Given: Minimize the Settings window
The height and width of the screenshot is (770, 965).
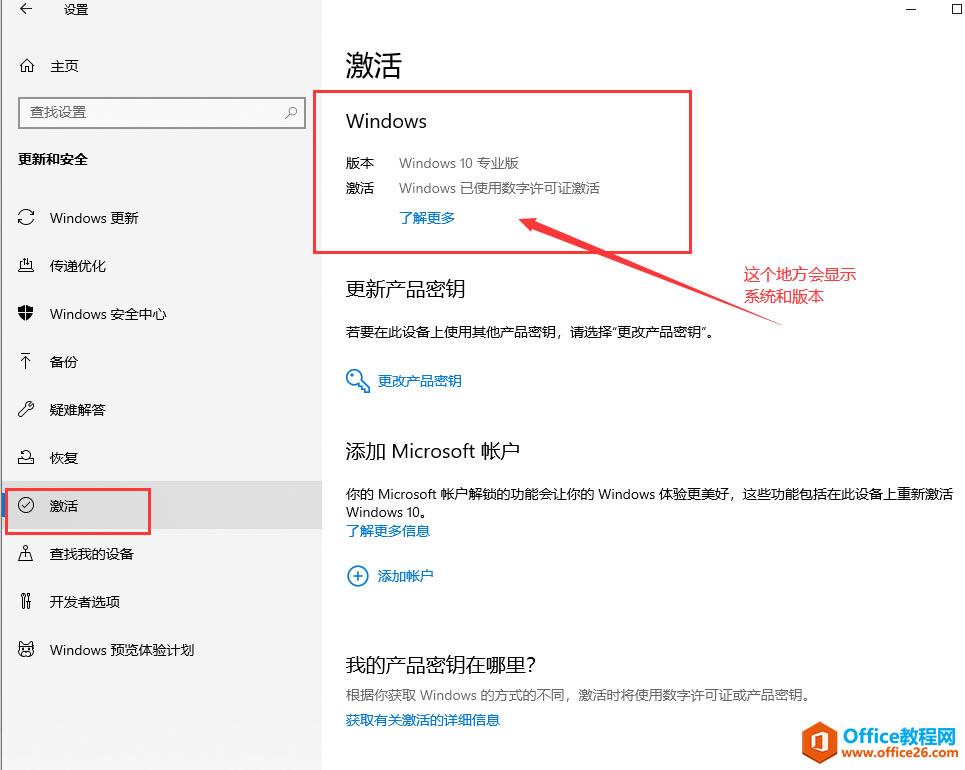Looking at the screenshot, I should (x=911, y=9).
